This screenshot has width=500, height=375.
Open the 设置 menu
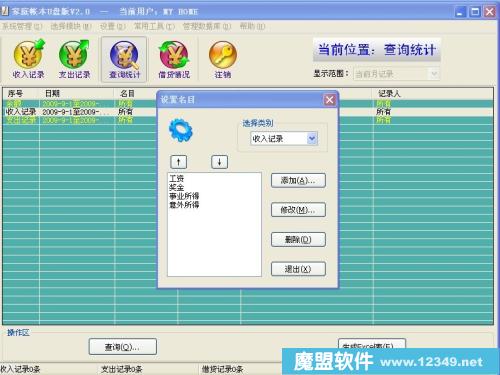pos(113,26)
